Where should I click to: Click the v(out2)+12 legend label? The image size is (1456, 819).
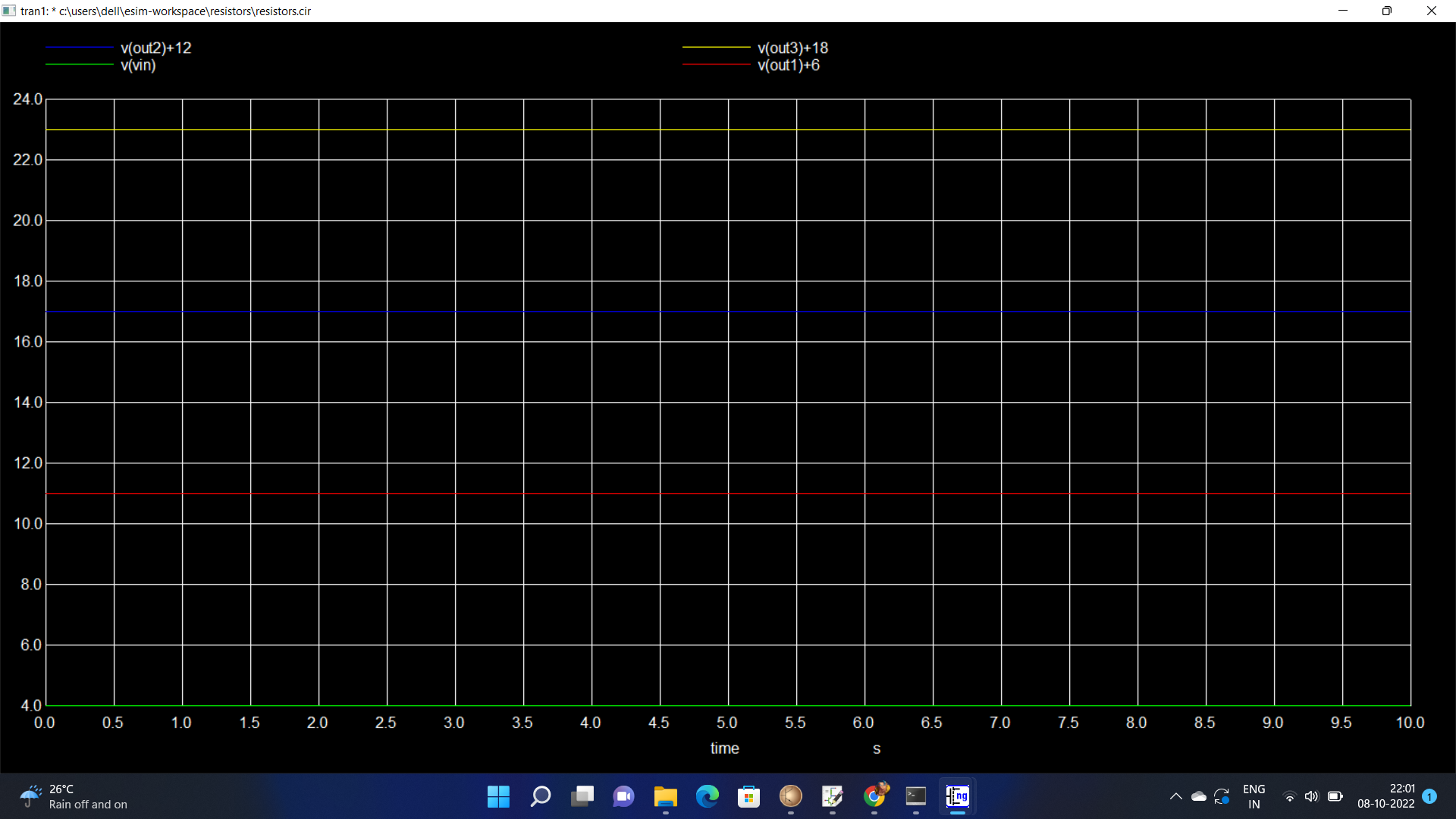pos(156,48)
